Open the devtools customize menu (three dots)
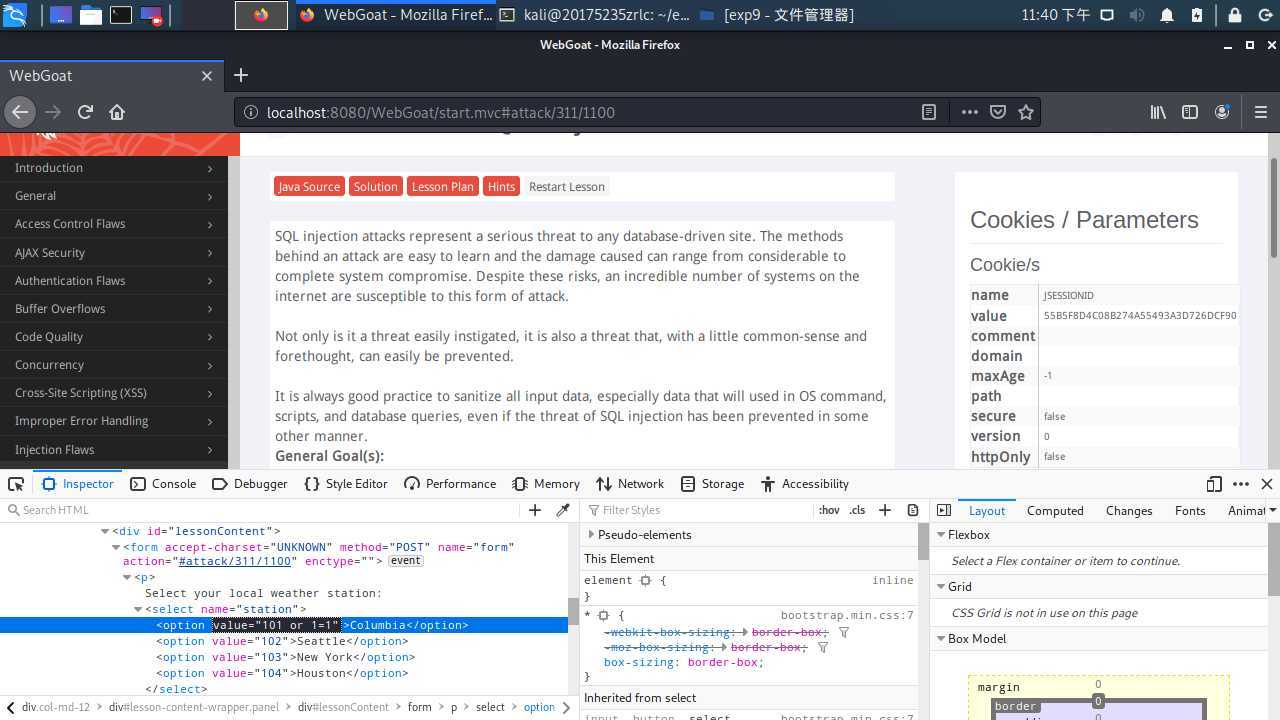The image size is (1280, 720). [x=1241, y=484]
